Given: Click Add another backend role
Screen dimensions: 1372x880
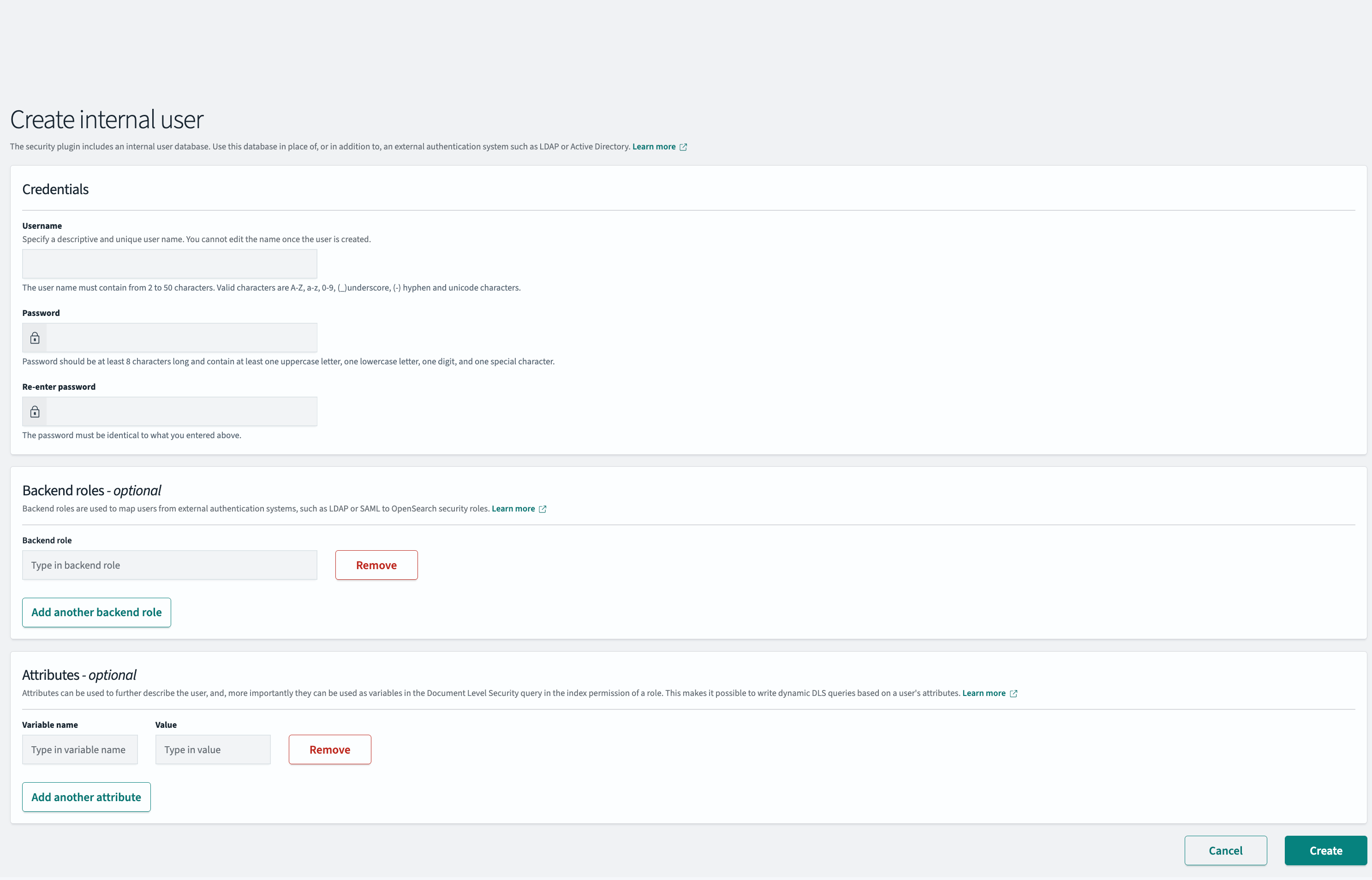Looking at the screenshot, I should pyautogui.click(x=96, y=612).
